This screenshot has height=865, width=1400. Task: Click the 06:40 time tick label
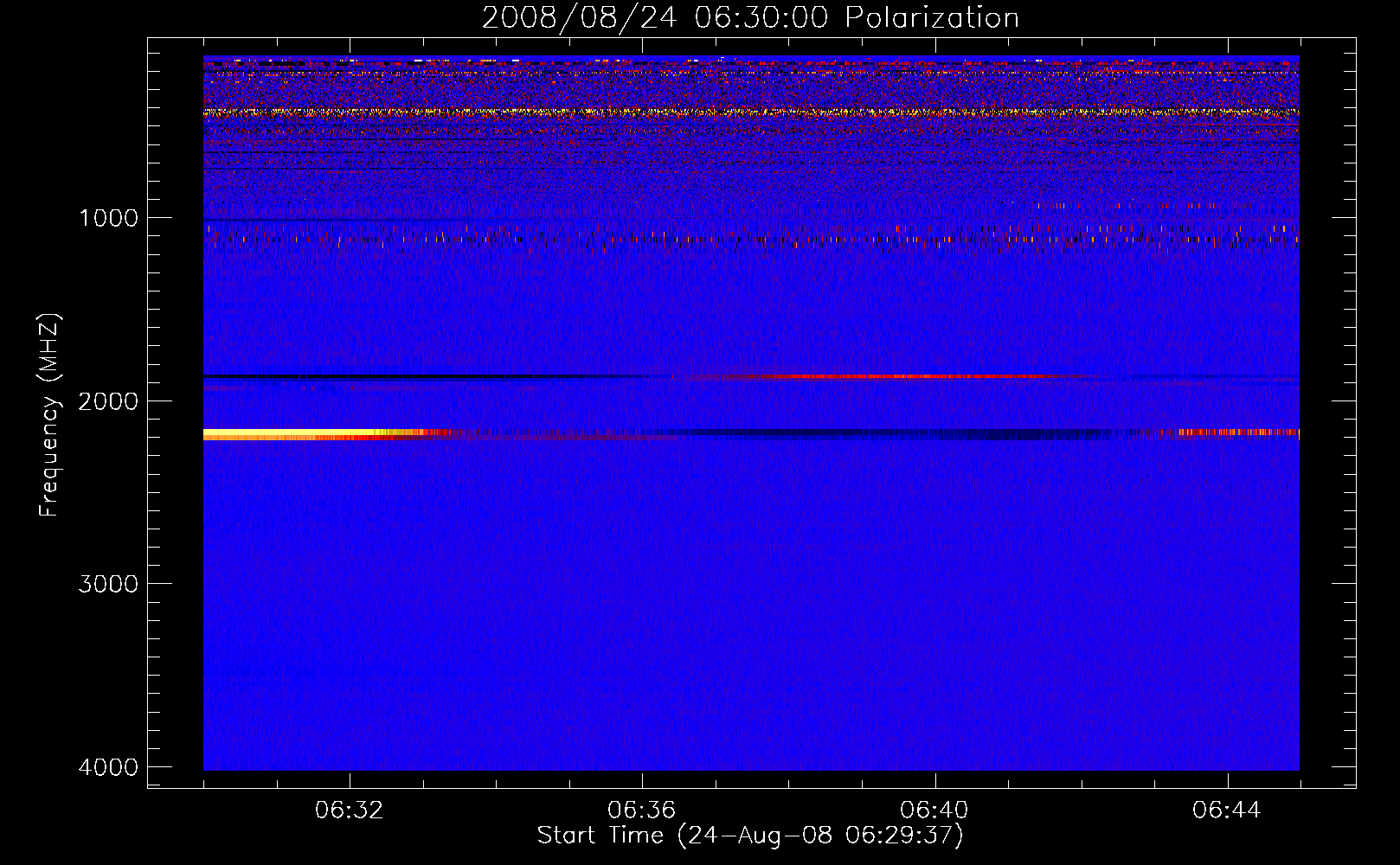934,811
